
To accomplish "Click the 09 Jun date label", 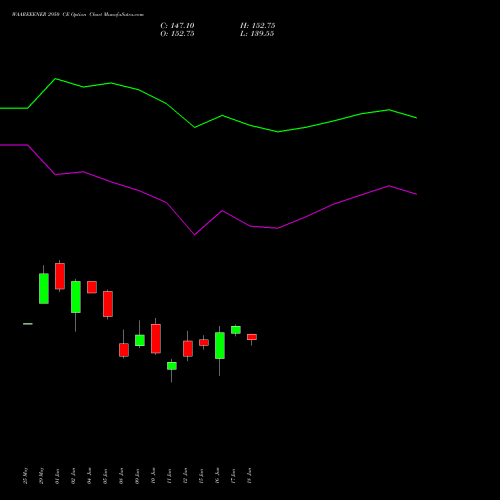I will coord(138,476).
